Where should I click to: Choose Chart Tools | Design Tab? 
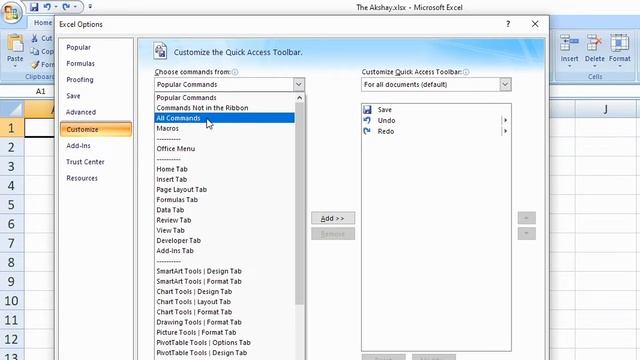coord(224,291)
